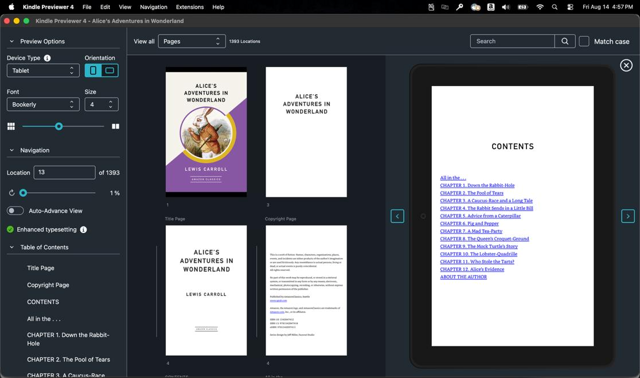This screenshot has height=378, width=640.
Task: Open CHAPTER 12 Alice's Evidence link
Action: click(x=472, y=269)
